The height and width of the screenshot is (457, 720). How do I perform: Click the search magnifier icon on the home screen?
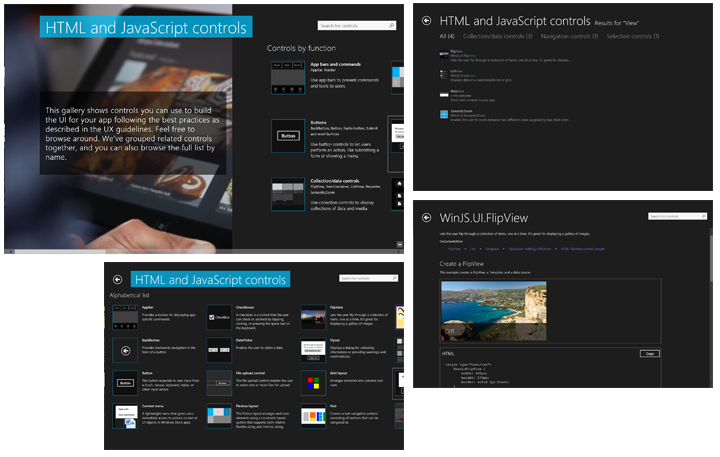point(392,25)
